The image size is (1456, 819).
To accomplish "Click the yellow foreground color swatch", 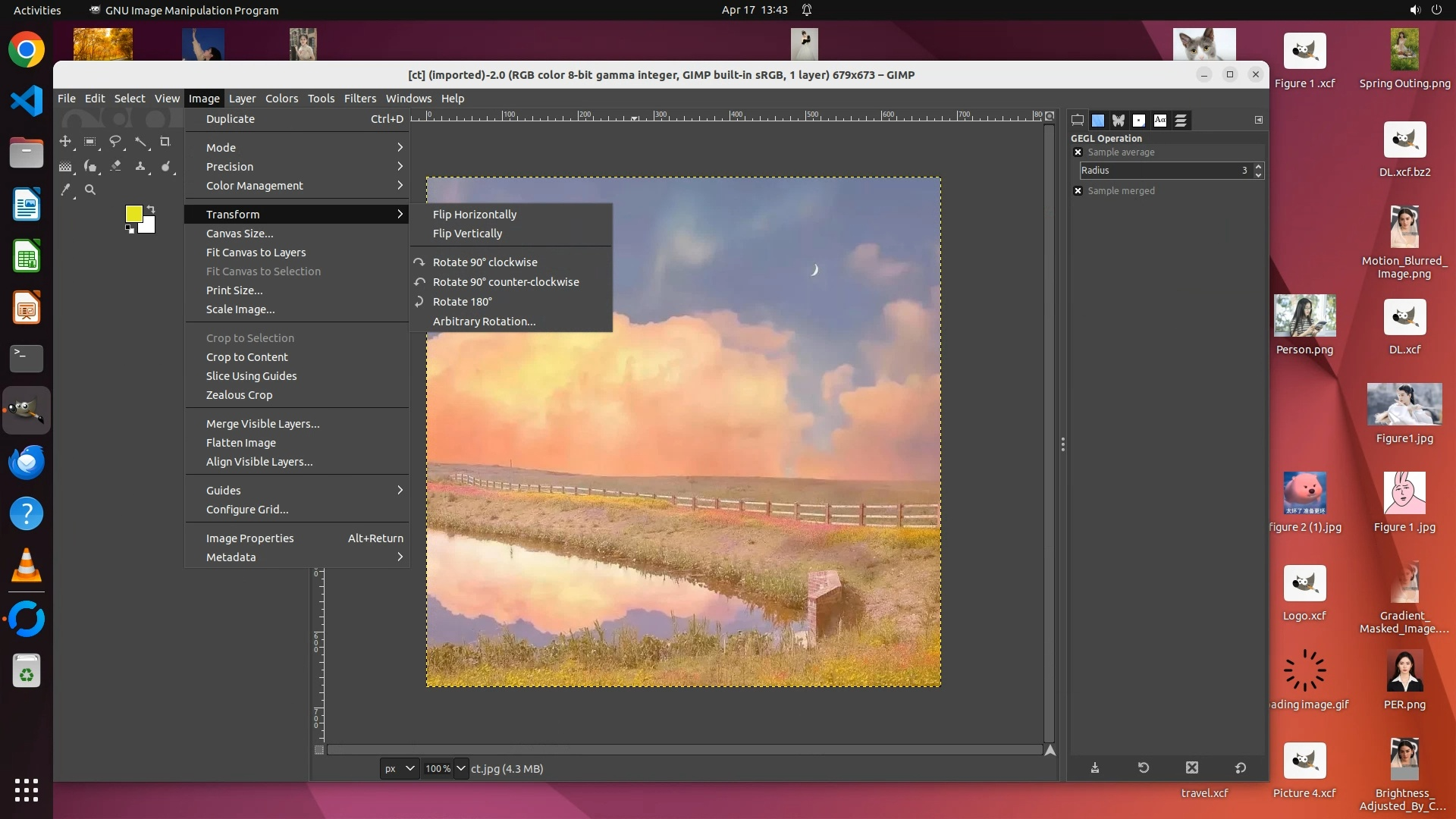I will [133, 214].
